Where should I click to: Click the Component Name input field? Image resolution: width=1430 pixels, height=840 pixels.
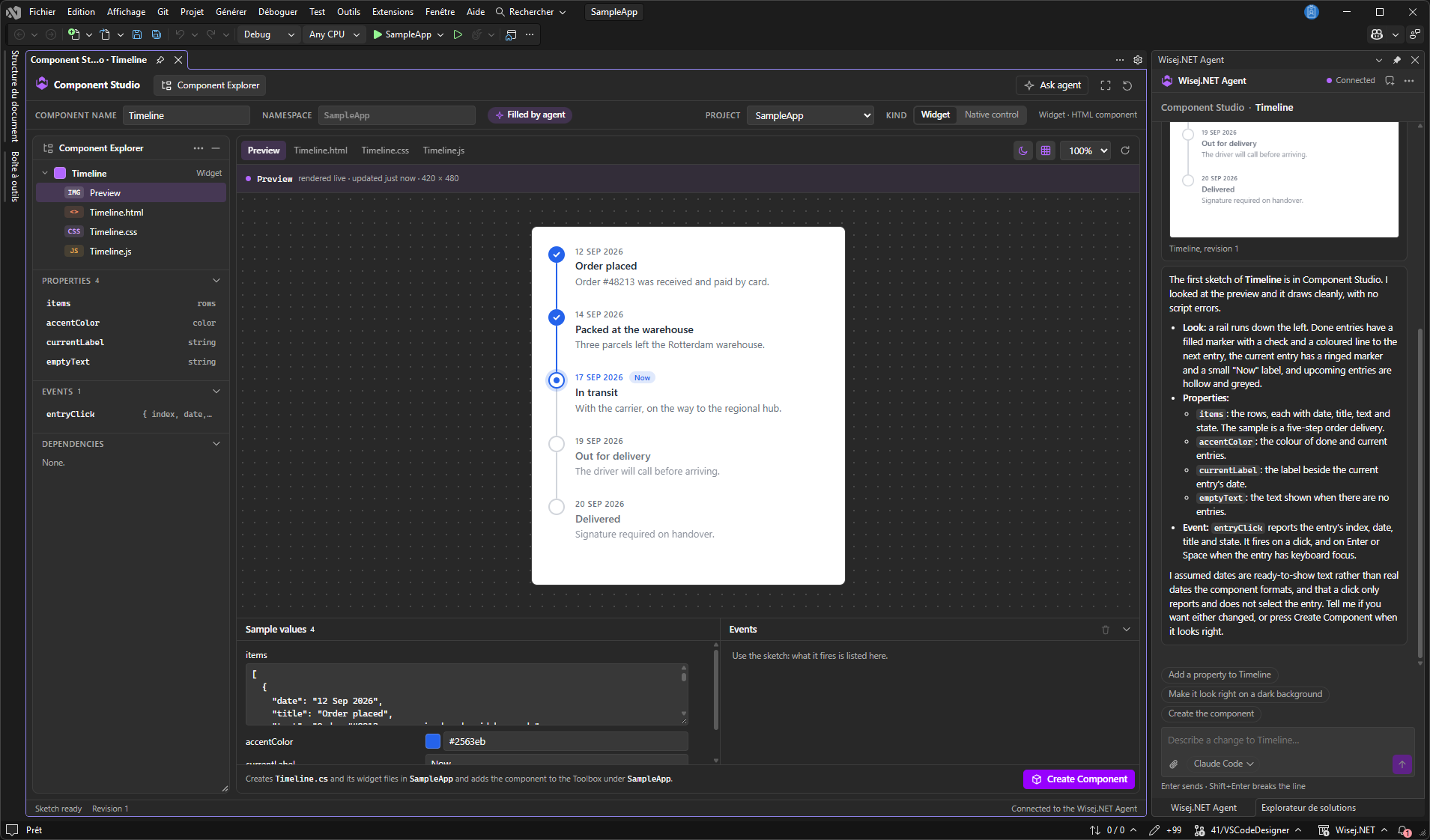click(186, 115)
